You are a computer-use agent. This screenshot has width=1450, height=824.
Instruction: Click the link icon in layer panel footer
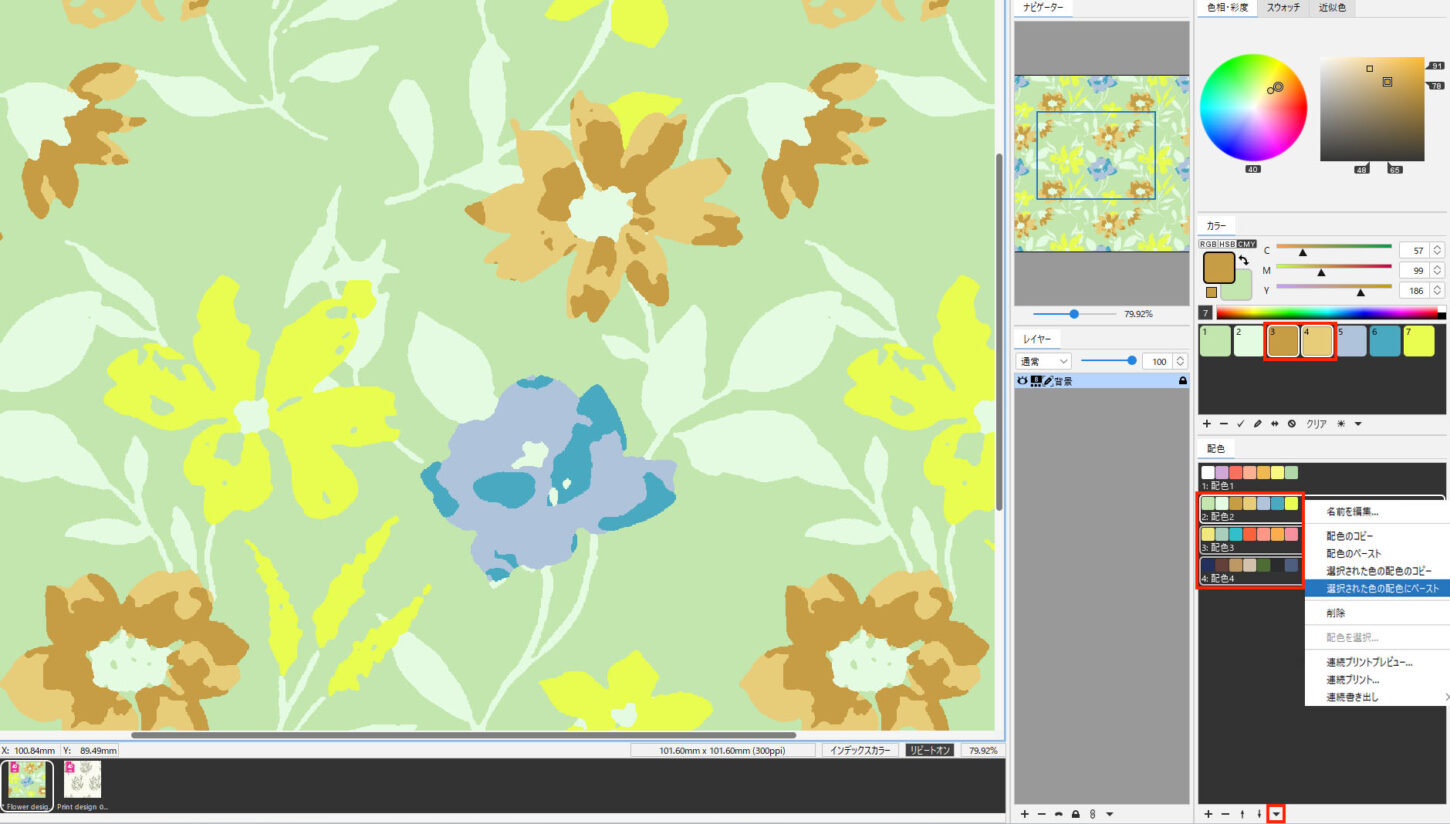point(1092,814)
